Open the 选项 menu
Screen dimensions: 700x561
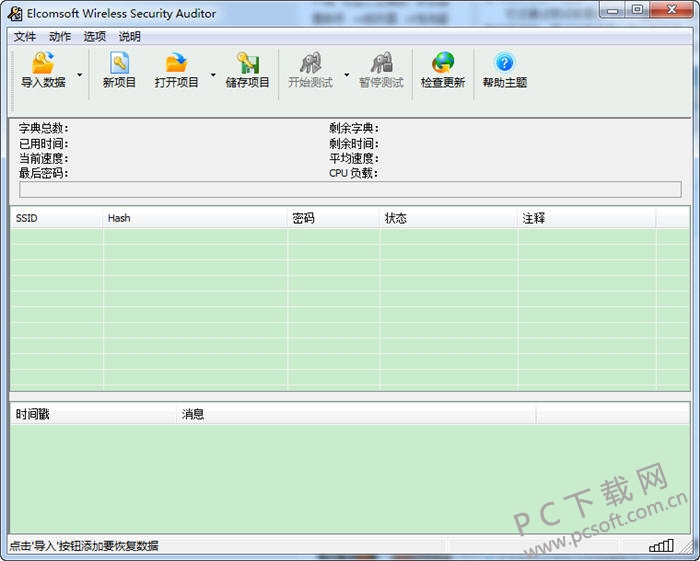click(x=95, y=37)
